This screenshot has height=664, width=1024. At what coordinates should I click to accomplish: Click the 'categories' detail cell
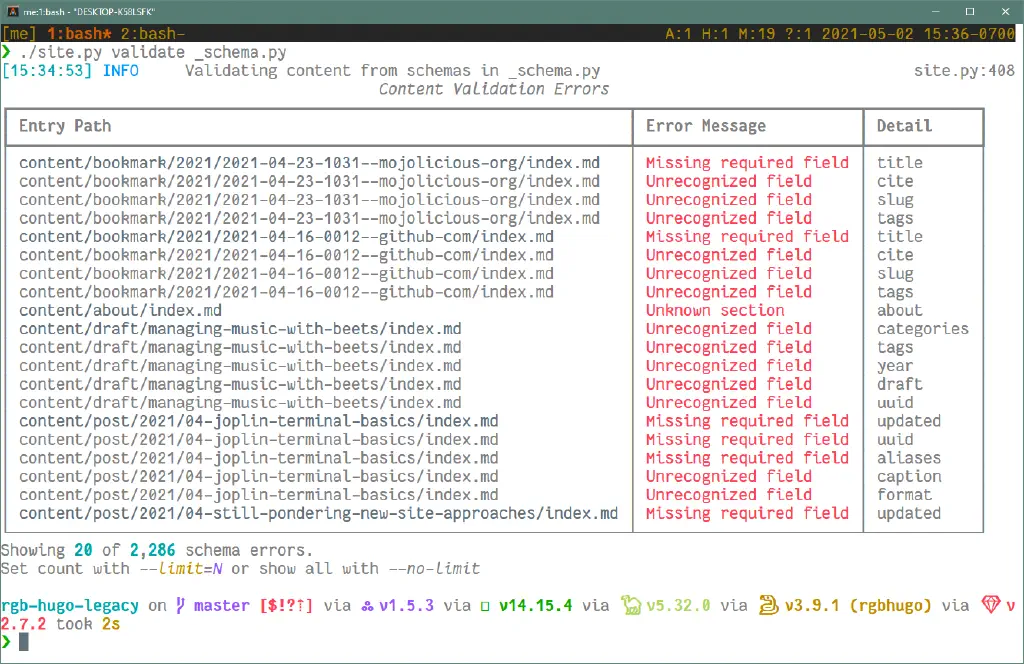click(x=923, y=328)
